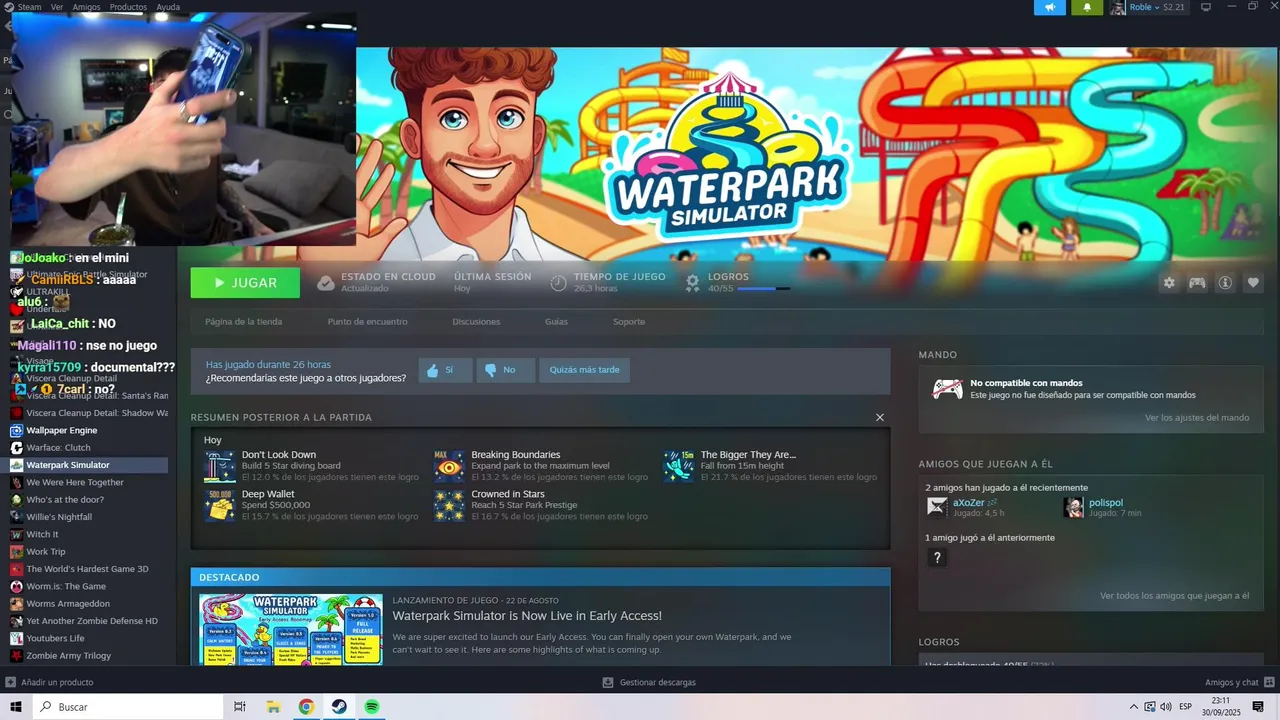The width and height of the screenshot is (1280, 720).
Task: Open the Productos menu
Action: pos(128,7)
